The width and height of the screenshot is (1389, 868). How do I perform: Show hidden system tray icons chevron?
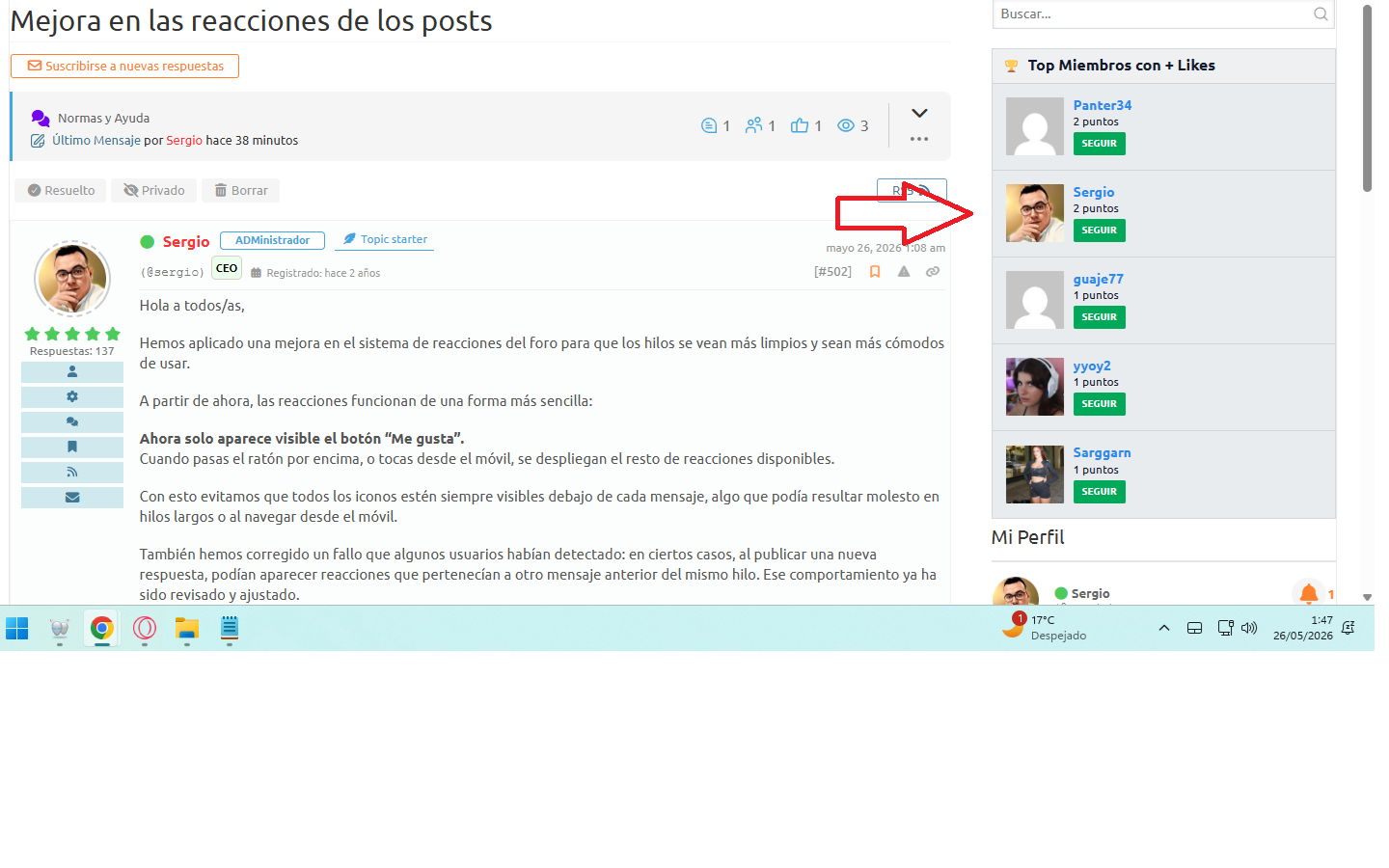click(x=1164, y=628)
